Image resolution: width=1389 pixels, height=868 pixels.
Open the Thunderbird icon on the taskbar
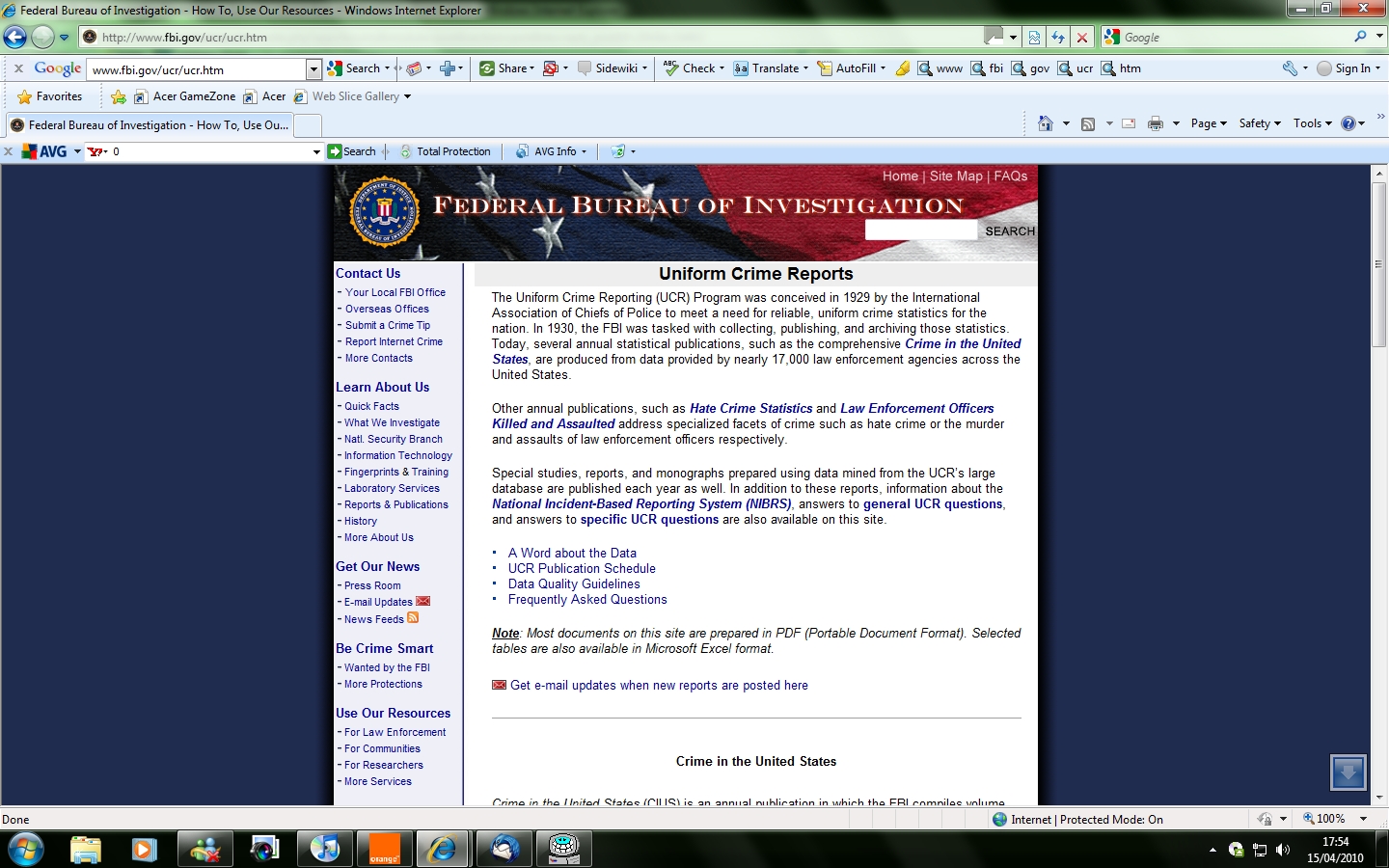pyautogui.click(x=504, y=850)
